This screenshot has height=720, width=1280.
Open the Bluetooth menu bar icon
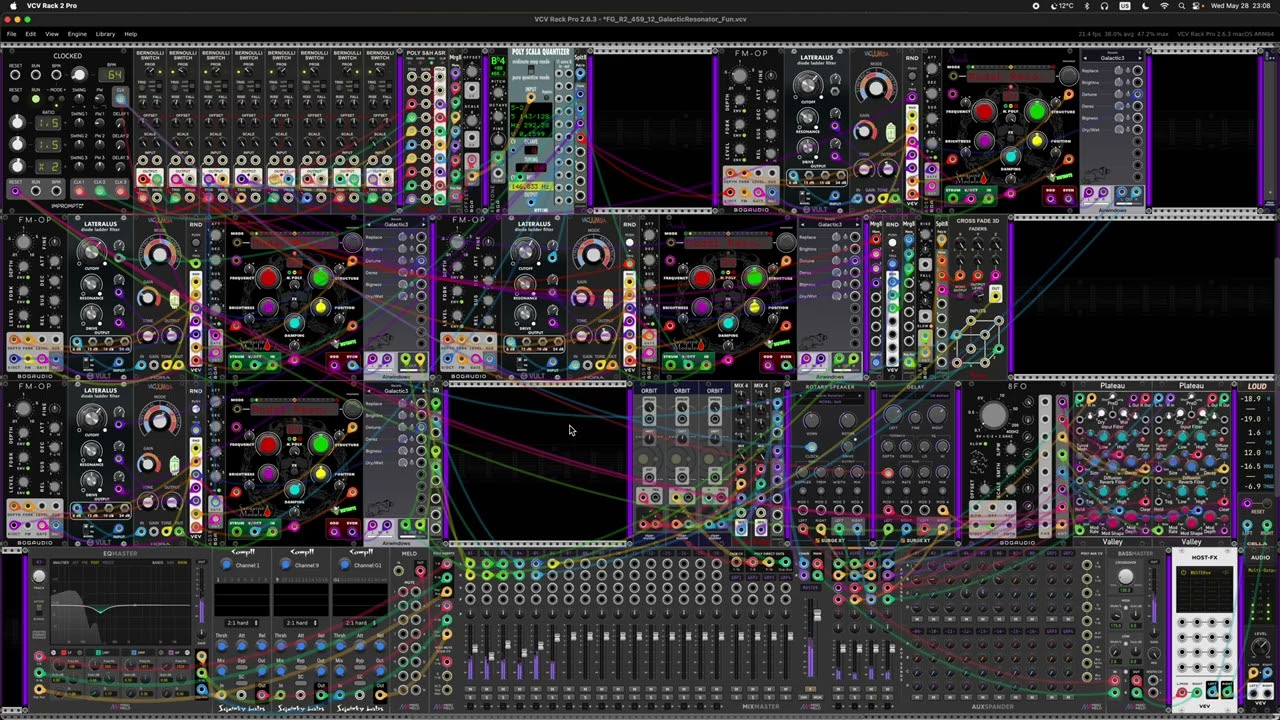1086,6
